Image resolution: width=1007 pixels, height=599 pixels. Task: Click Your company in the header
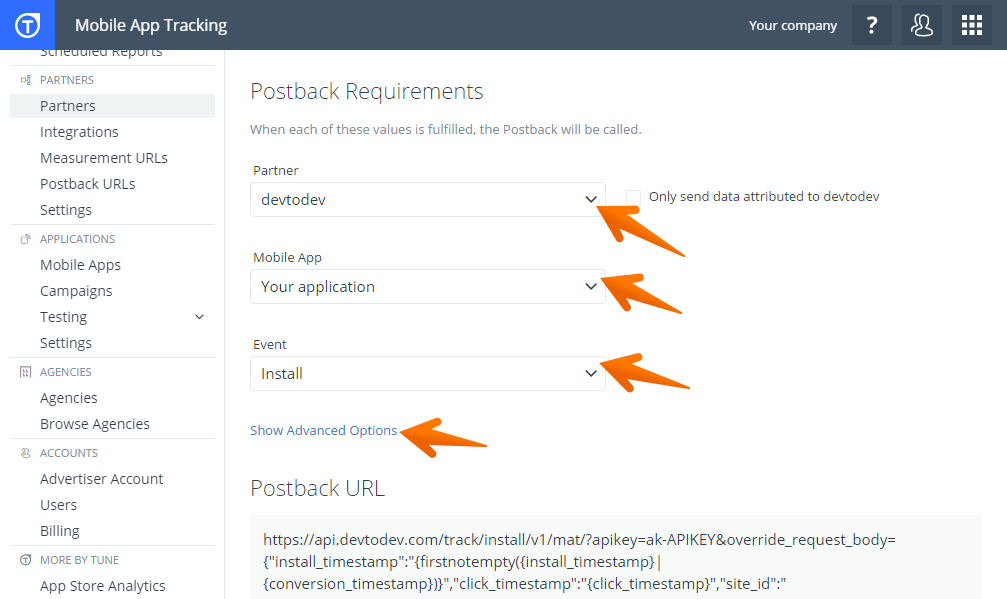[x=792, y=26]
